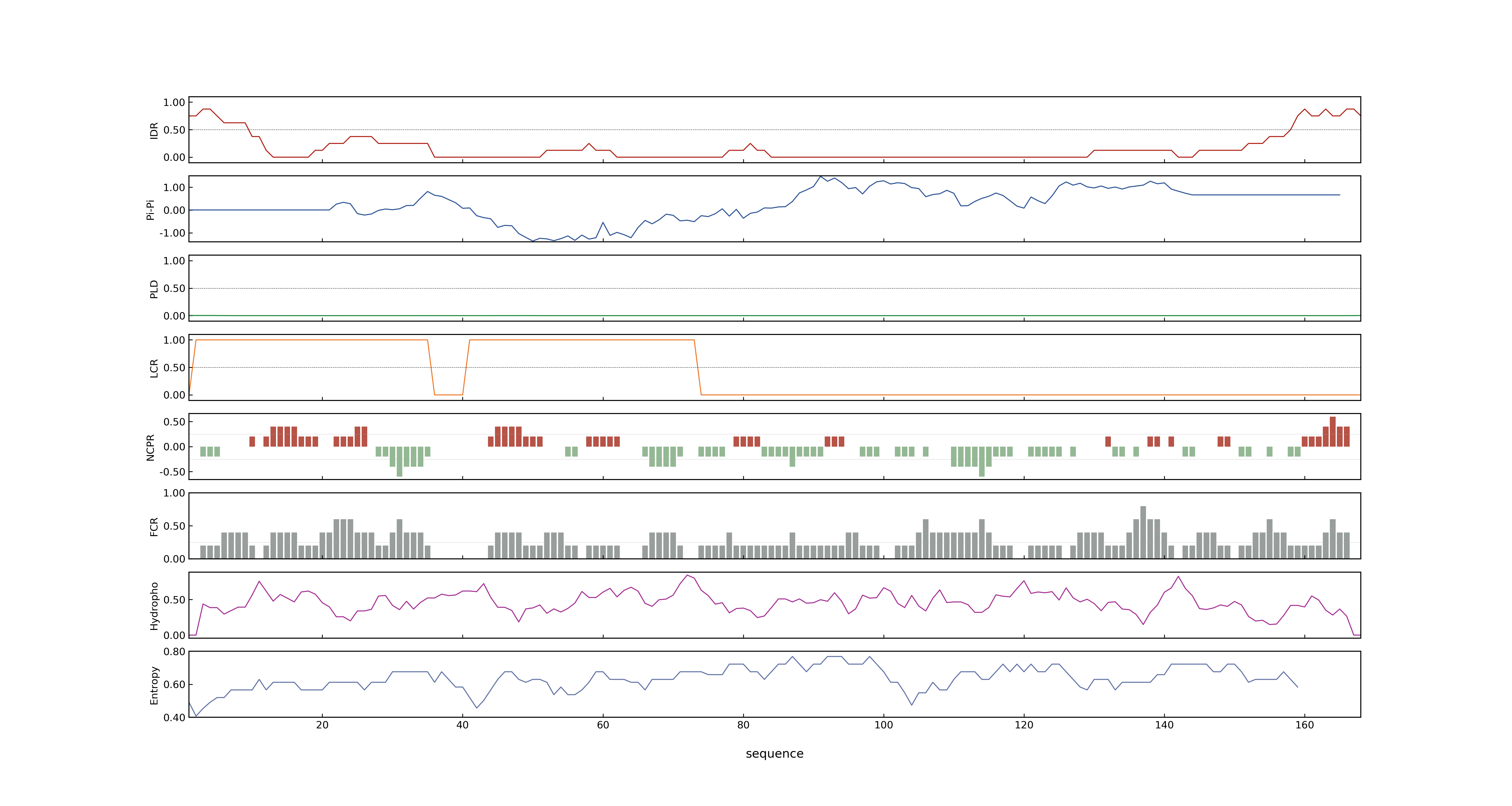
Task: Select the 0.60 tick of the Entropy plot
Action: (x=174, y=685)
